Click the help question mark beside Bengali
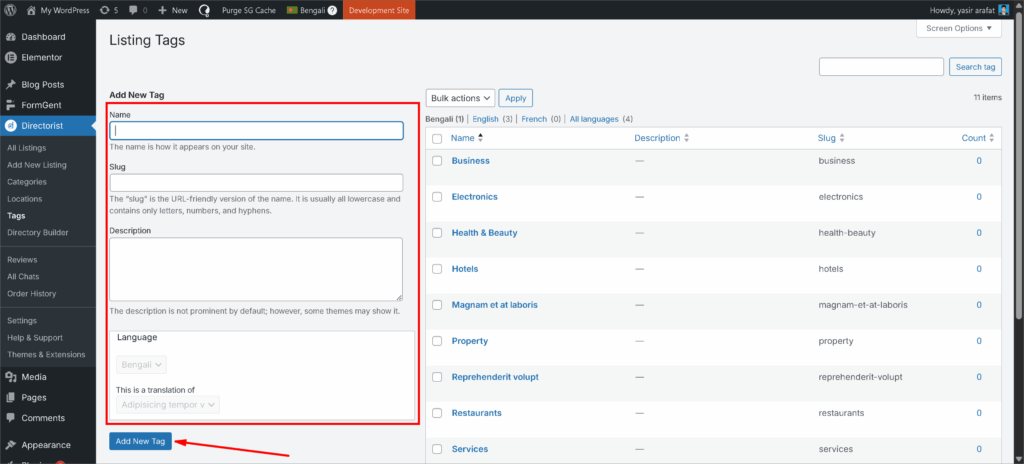This screenshot has height=464, width=1024. tap(331, 10)
